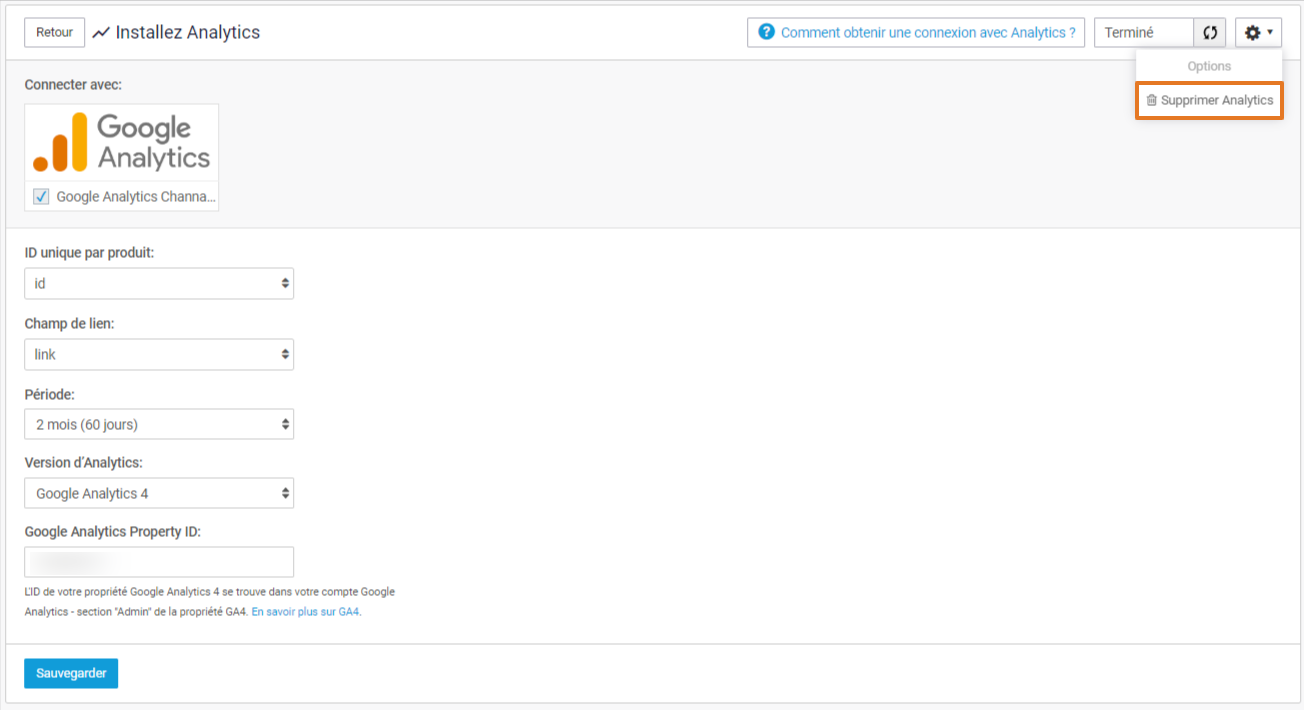Click the Sauvegarder button

71,673
